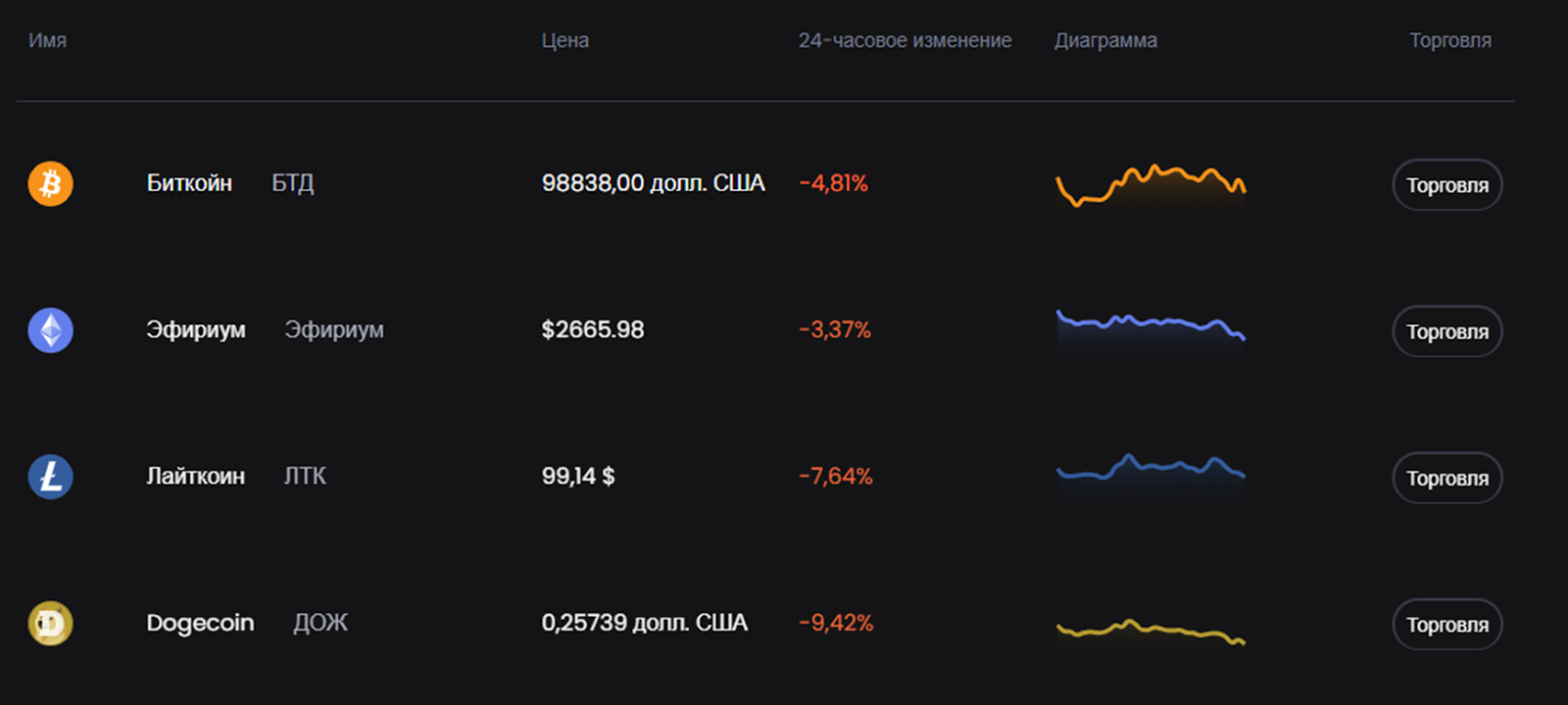Sort by the Цена column header

pos(565,40)
